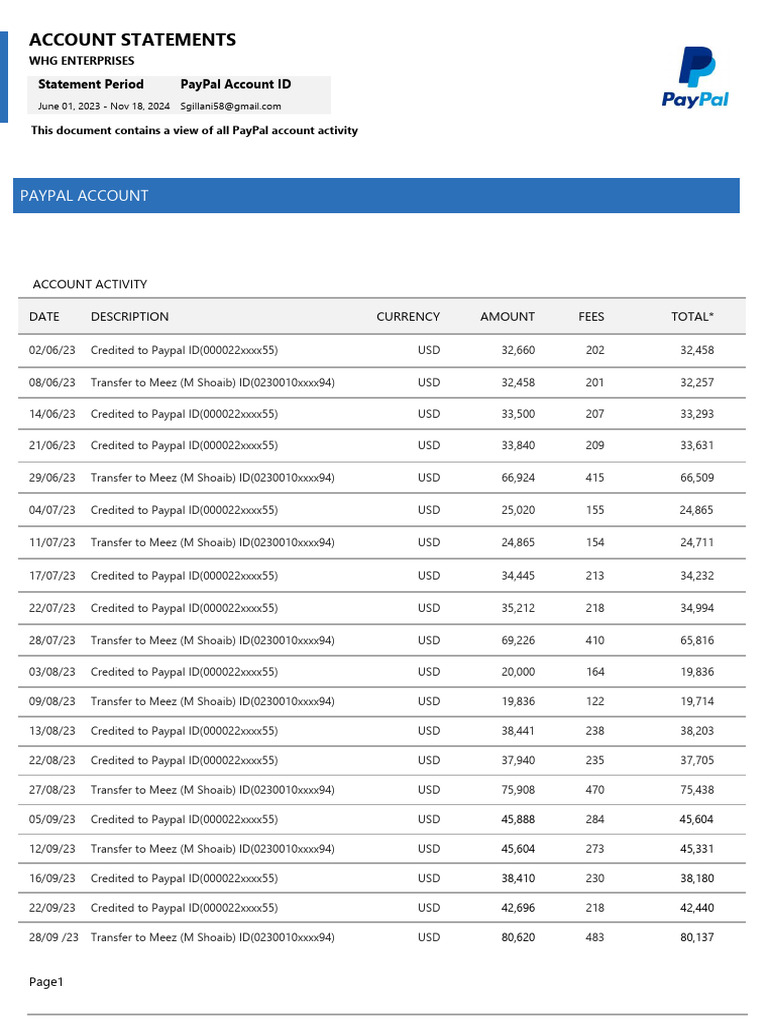
Task: Click the DATE column header
Action: click(x=44, y=317)
